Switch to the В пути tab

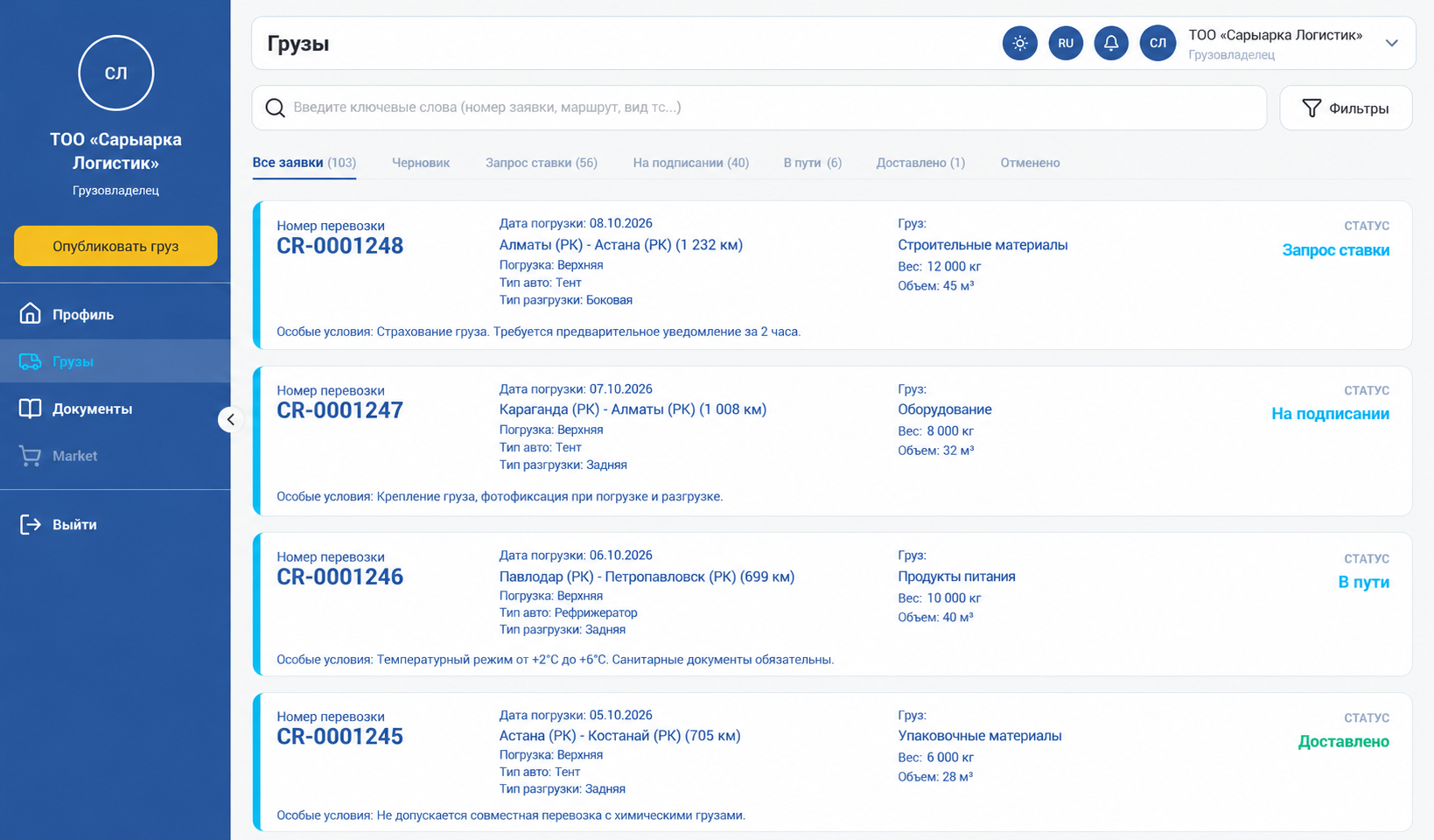[x=813, y=163]
